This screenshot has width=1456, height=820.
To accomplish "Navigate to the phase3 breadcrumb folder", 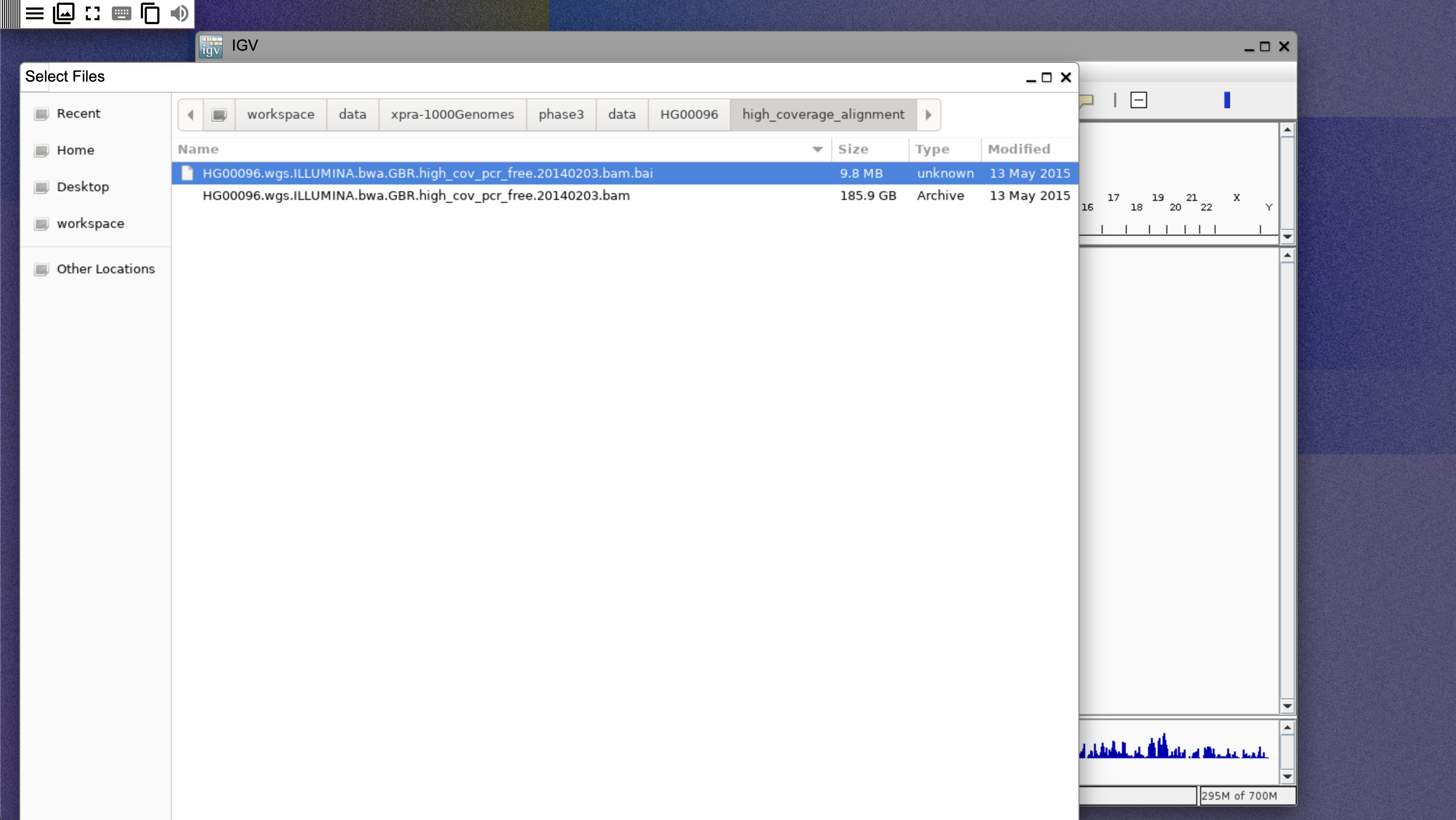I will point(561,114).
